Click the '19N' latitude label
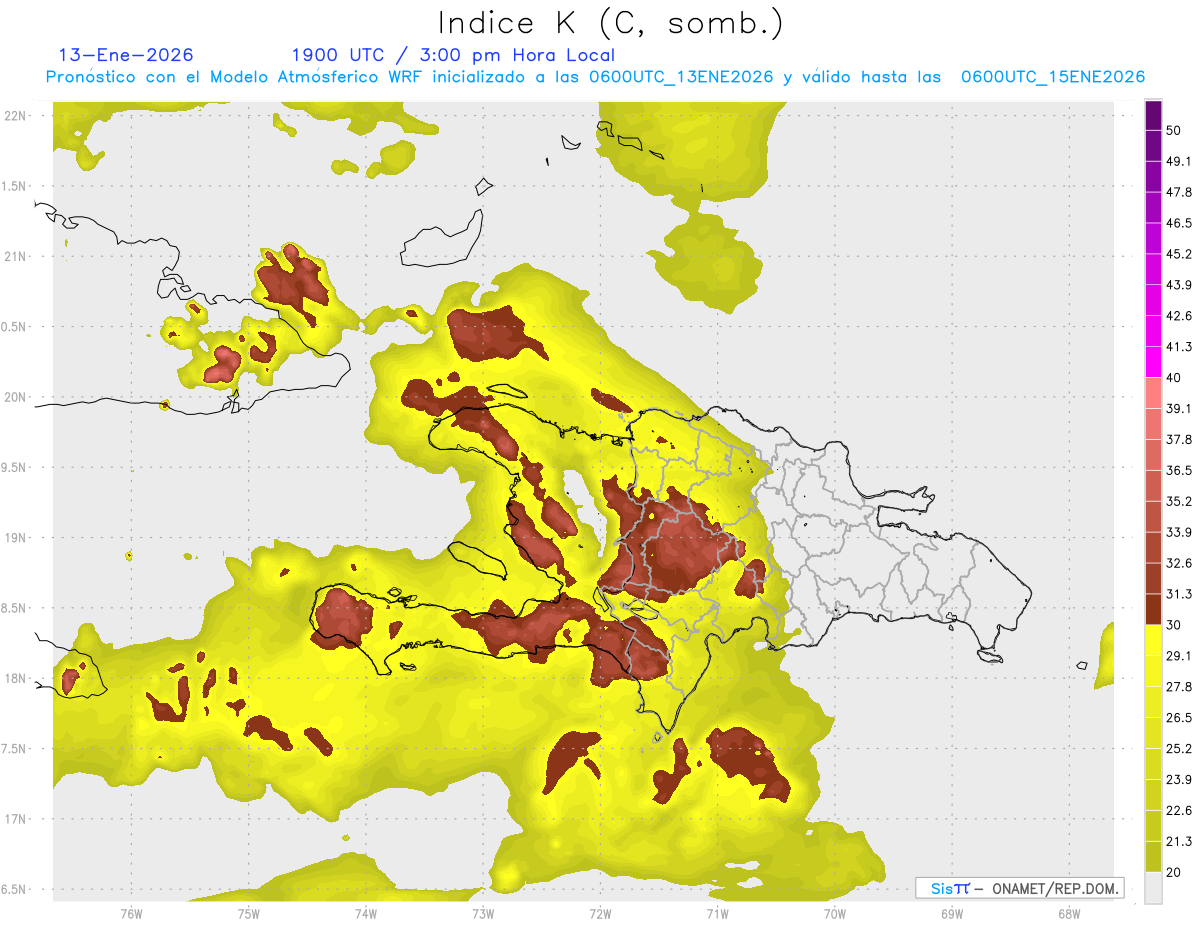The image size is (1200, 927). click(17, 537)
